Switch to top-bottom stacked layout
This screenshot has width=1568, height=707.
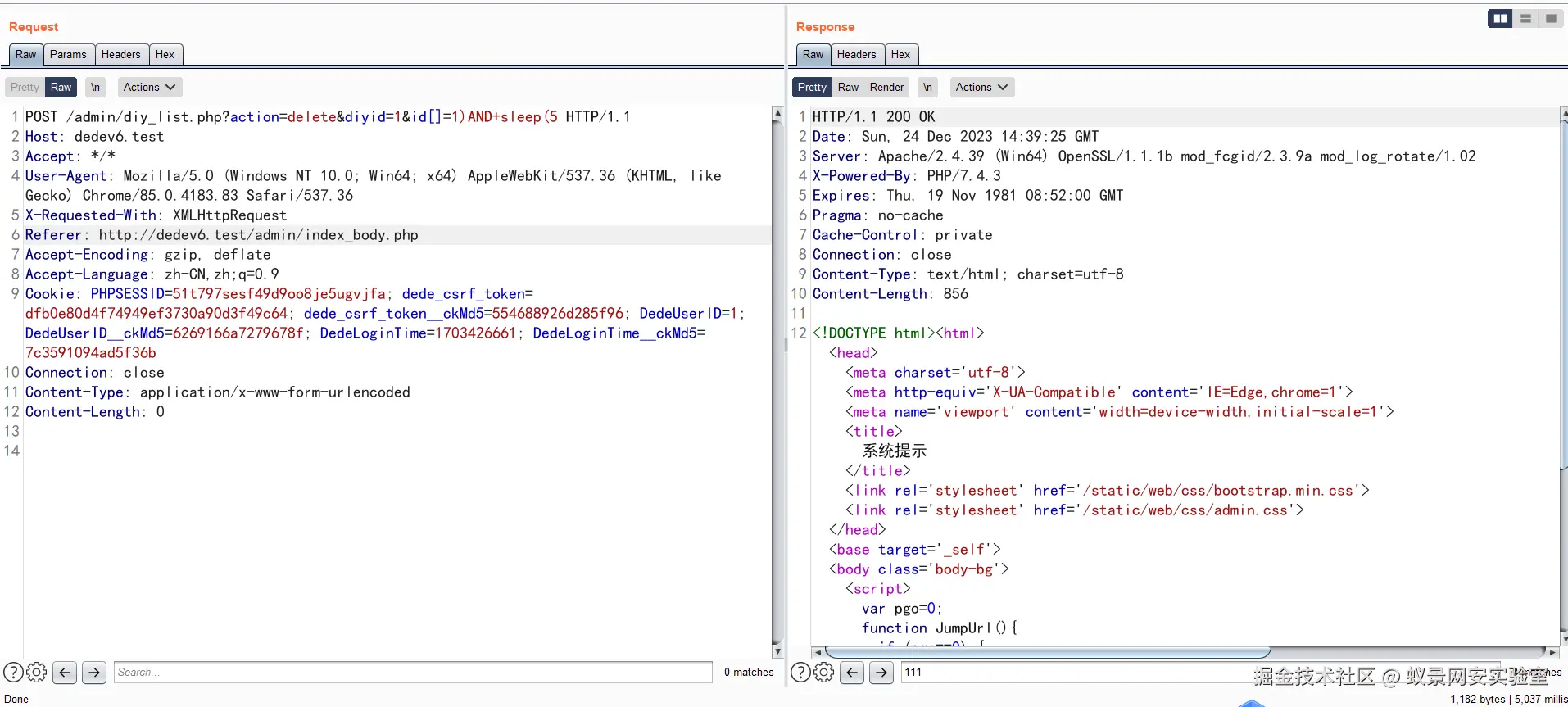coord(1525,18)
